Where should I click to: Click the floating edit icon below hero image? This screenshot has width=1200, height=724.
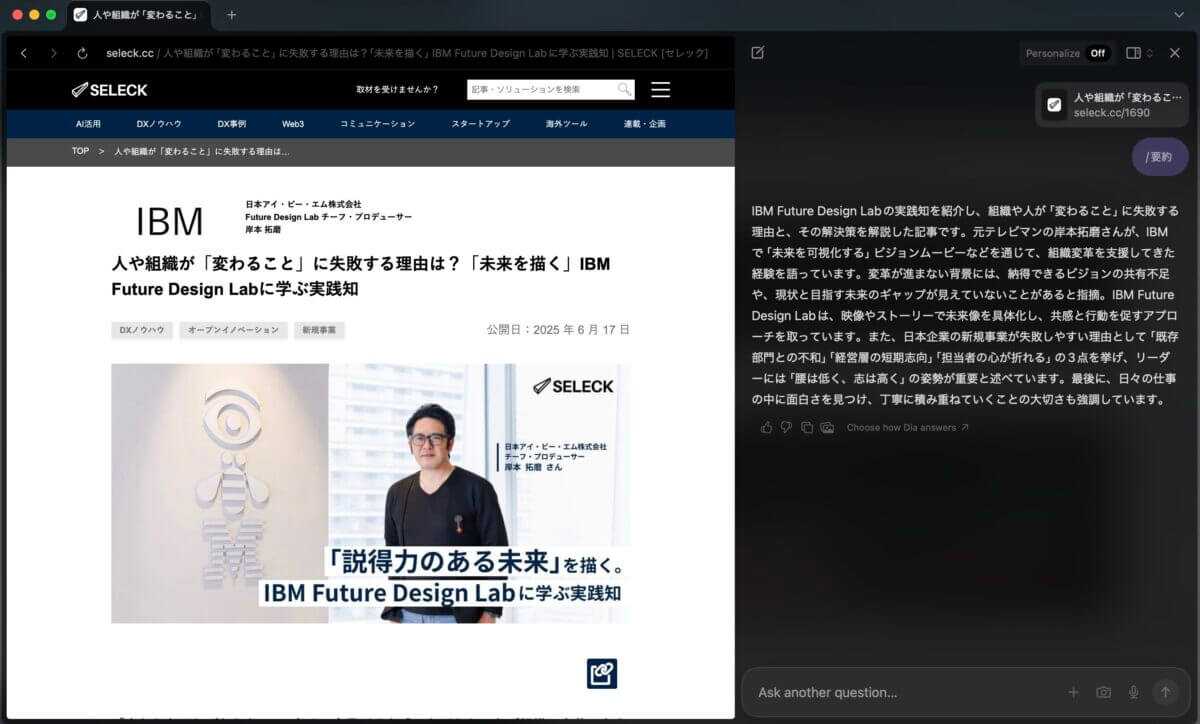(602, 673)
